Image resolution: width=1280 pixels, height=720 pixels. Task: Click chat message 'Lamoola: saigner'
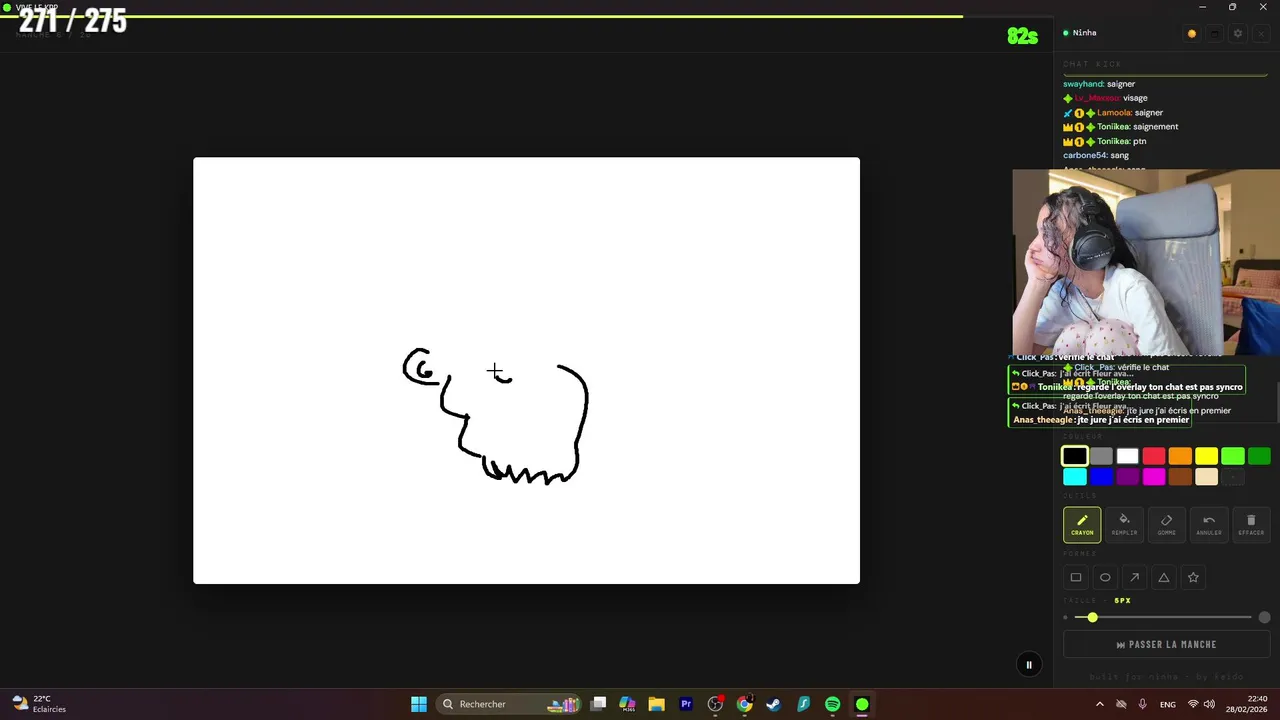[1113, 113]
